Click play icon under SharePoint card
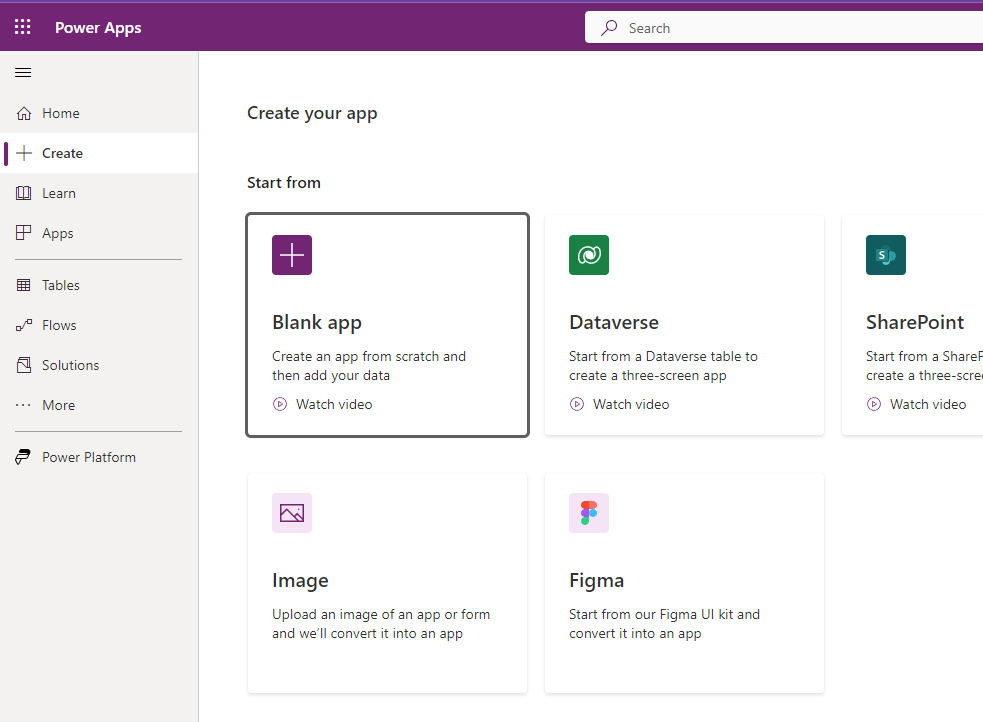The image size is (983, 722). pos(874,404)
